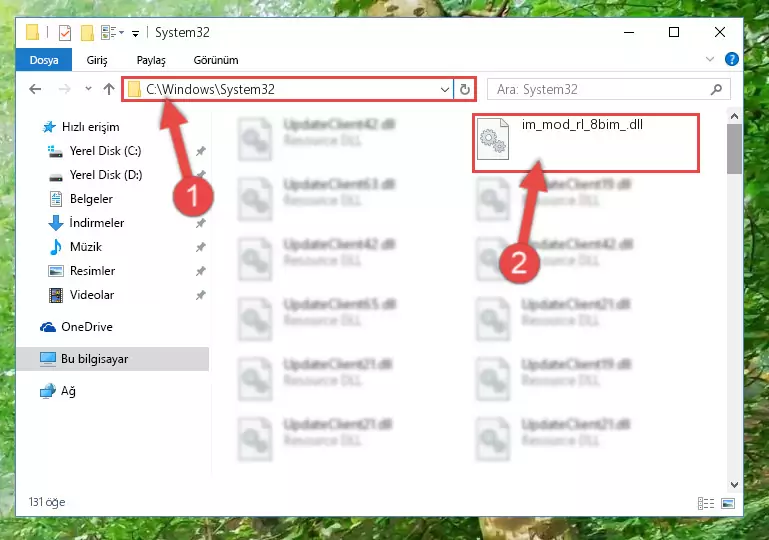Switch to large icons view in status bar
The height and width of the screenshot is (540, 769).
[x=728, y=503]
